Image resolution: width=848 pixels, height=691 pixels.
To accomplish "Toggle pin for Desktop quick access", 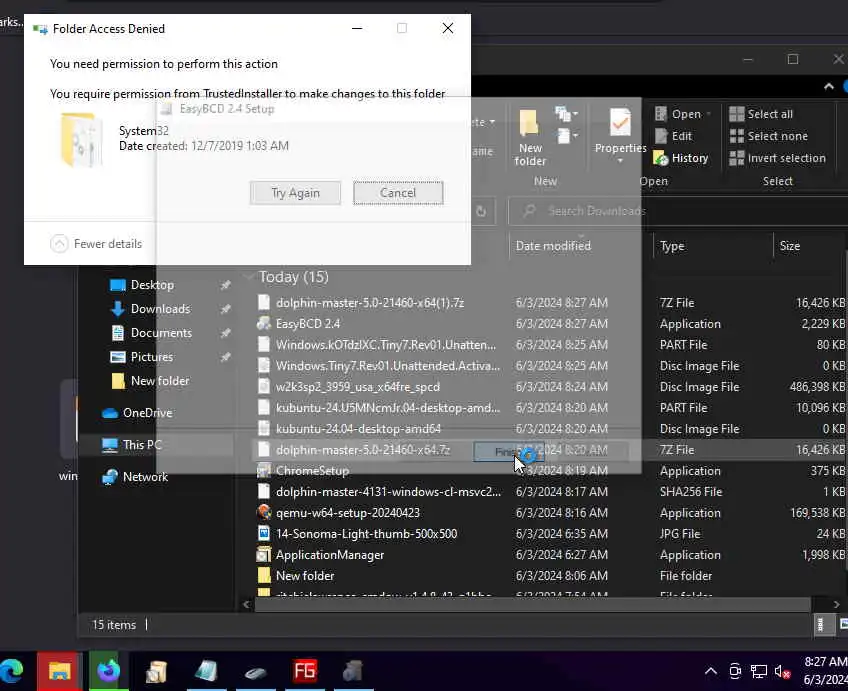I will (226, 285).
